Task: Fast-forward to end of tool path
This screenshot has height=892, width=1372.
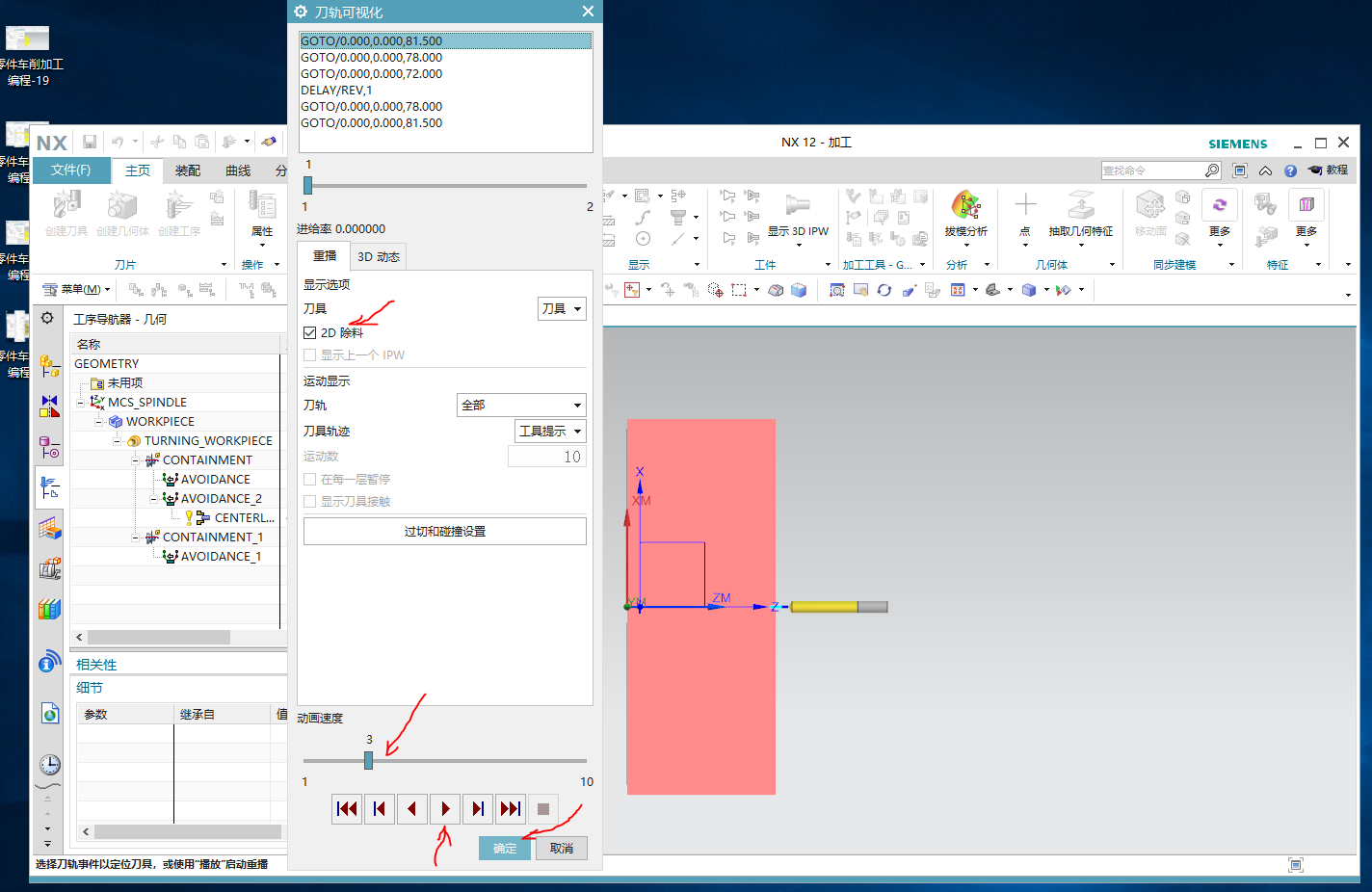Action: point(511,809)
